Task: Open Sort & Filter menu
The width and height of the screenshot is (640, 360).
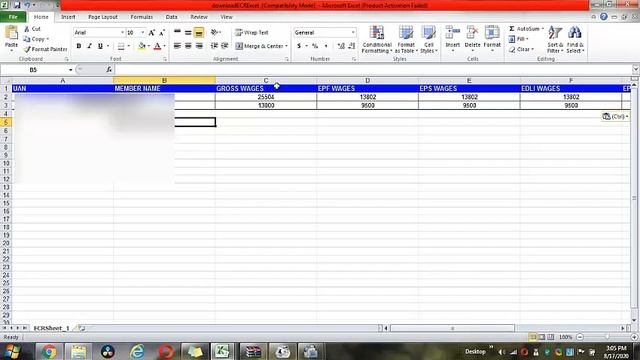Action: (x=555, y=39)
